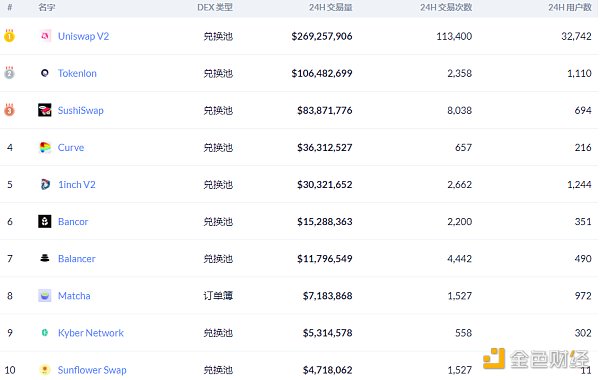The height and width of the screenshot is (380, 600).
Task: Click the 1inch V2 logo icon
Action: [x=45, y=184]
